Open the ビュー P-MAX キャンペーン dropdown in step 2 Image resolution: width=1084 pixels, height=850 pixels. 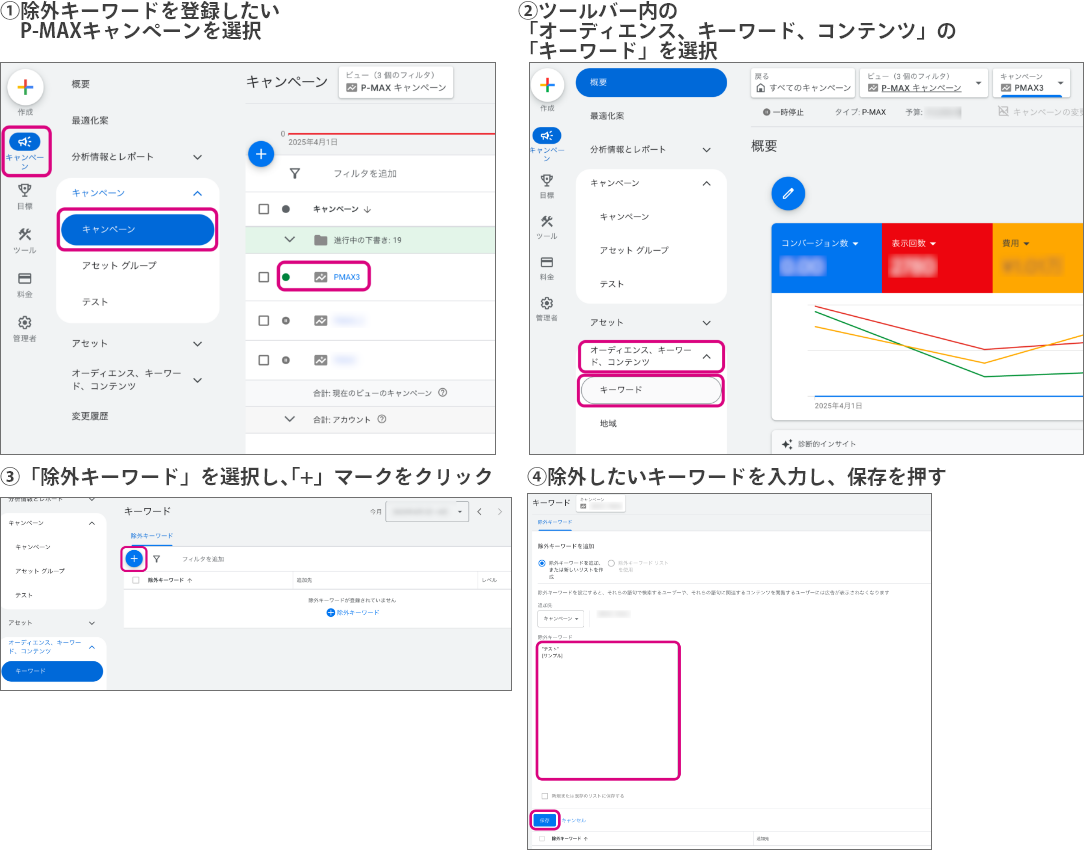tap(978, 83)
